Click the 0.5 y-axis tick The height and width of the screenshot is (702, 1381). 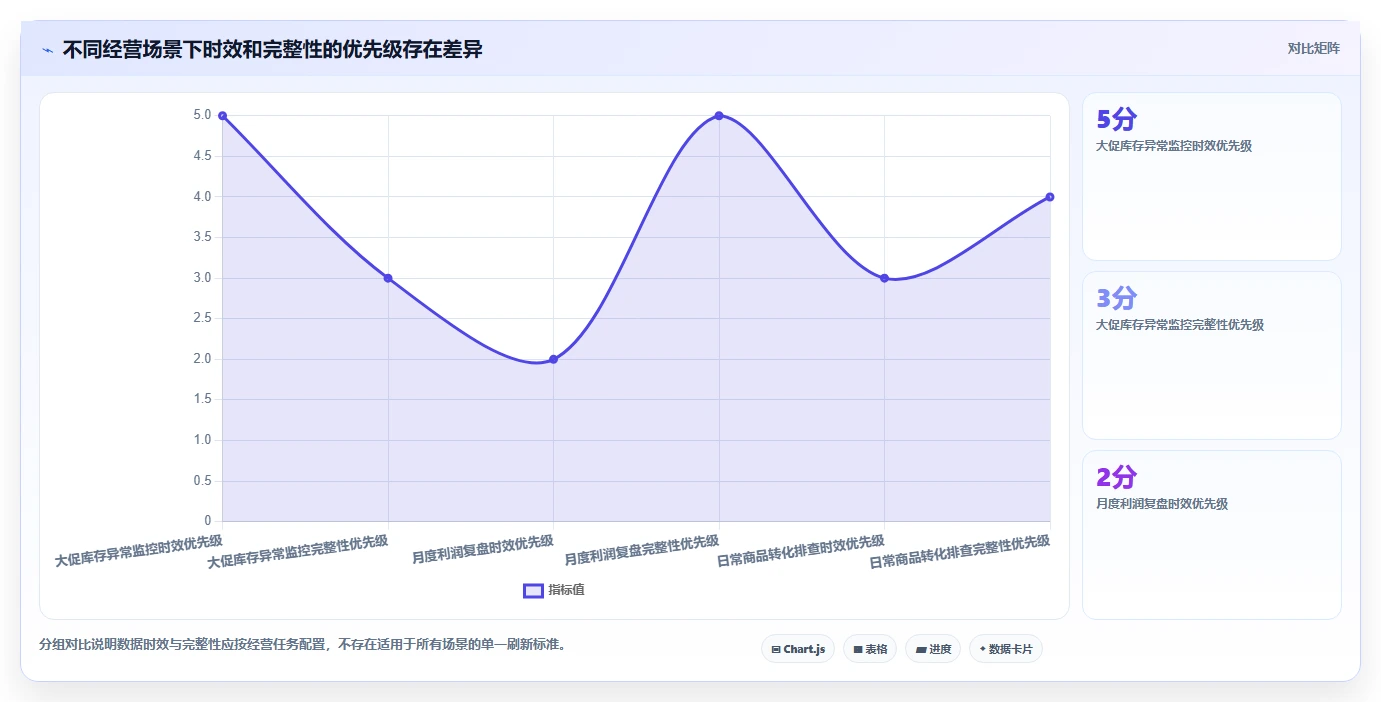[x=203, y=481]
